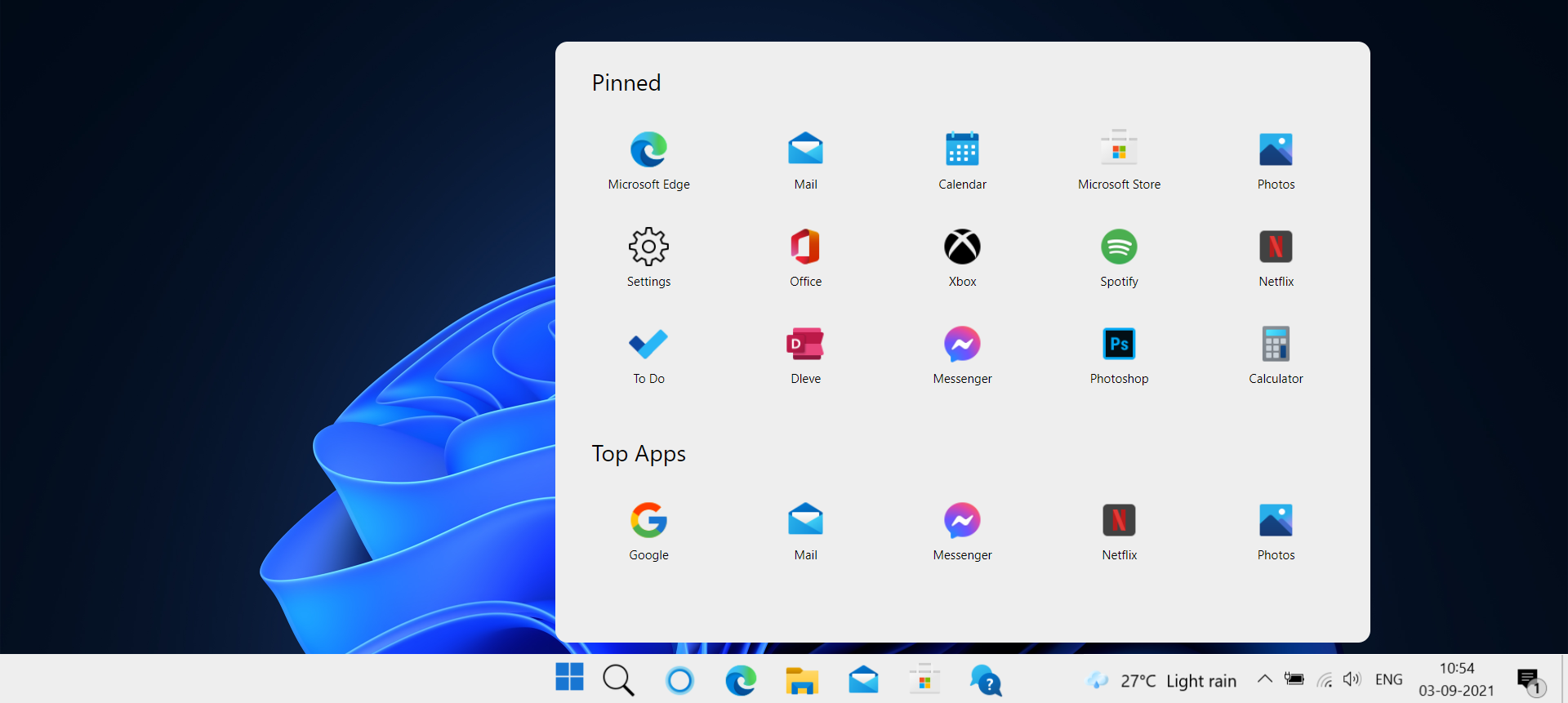Launch the Office app

(x=805, y=258)
